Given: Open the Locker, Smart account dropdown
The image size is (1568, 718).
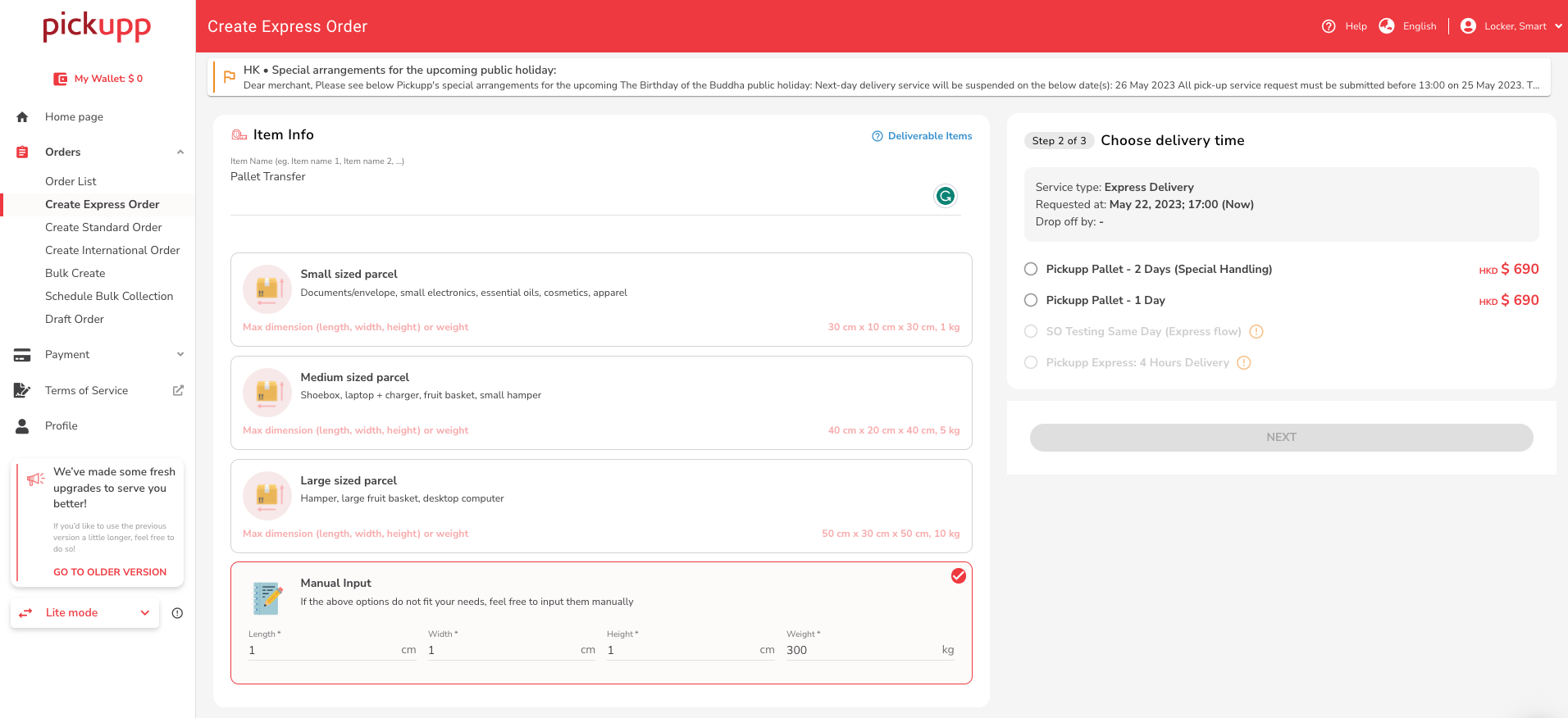Looking at the screenshot, I should (x=1513, y=26).
